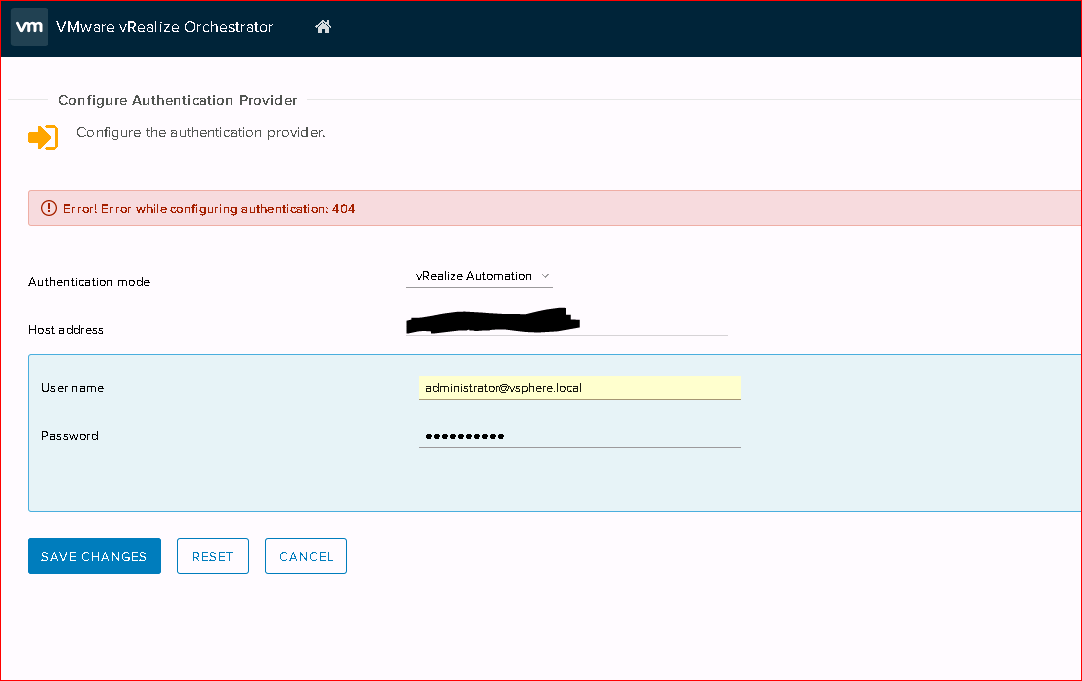Click the orange login arrow icon
The height and width of the screenshot is (681, 1082).
coord(43,137)
